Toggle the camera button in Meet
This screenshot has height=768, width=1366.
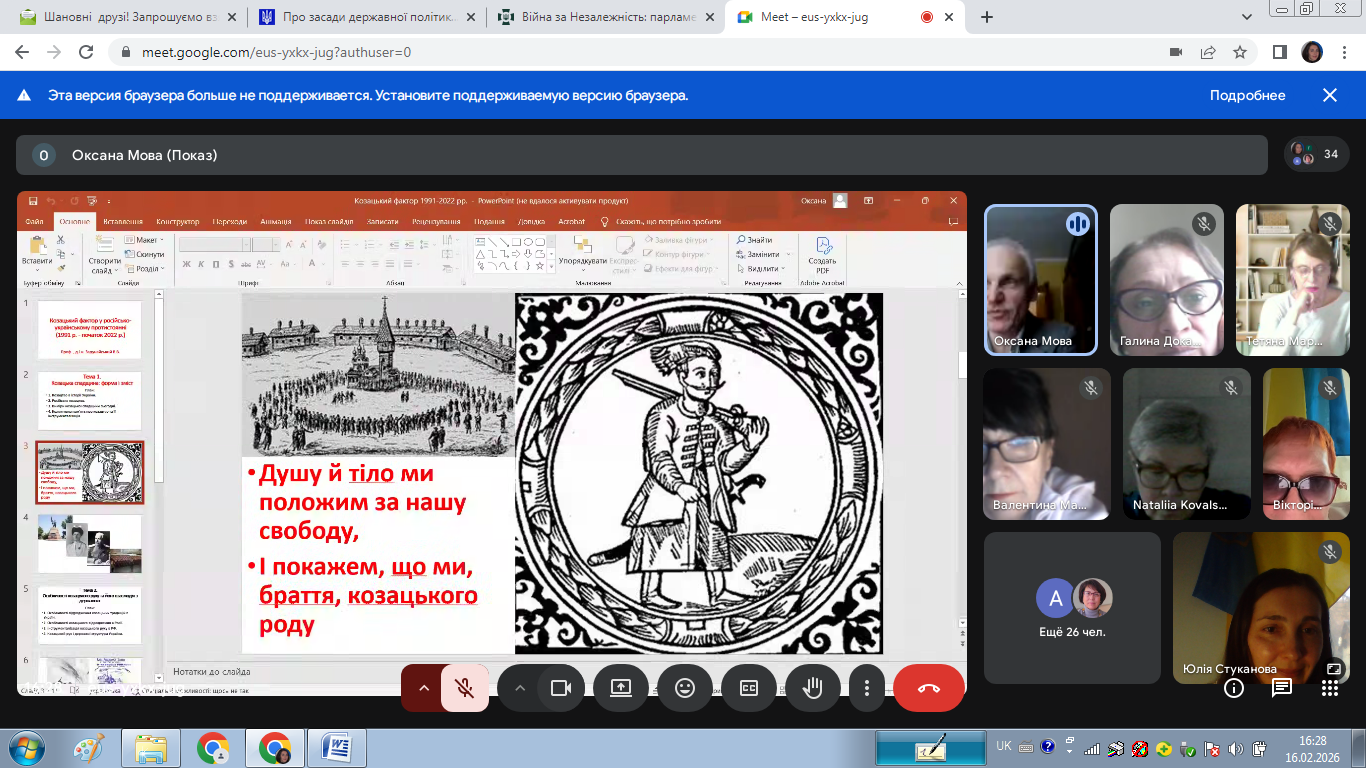[560, 688]
